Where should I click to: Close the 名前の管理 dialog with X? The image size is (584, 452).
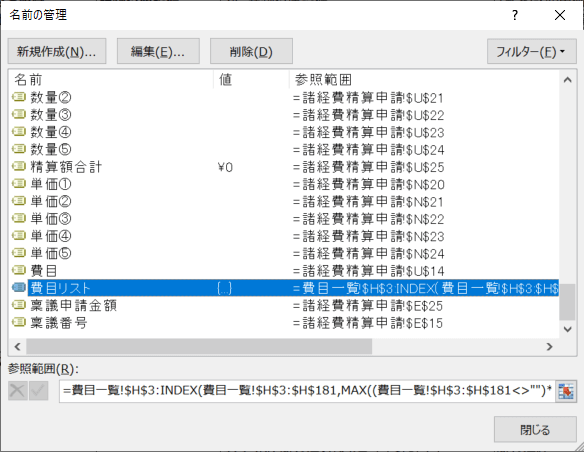(560, 15)
